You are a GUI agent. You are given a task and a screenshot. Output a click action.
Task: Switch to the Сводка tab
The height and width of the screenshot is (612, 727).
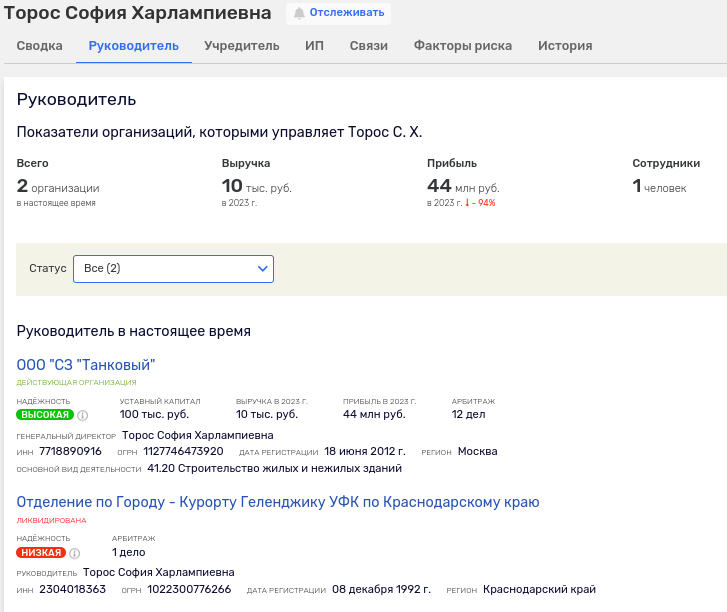coord(39,46)
